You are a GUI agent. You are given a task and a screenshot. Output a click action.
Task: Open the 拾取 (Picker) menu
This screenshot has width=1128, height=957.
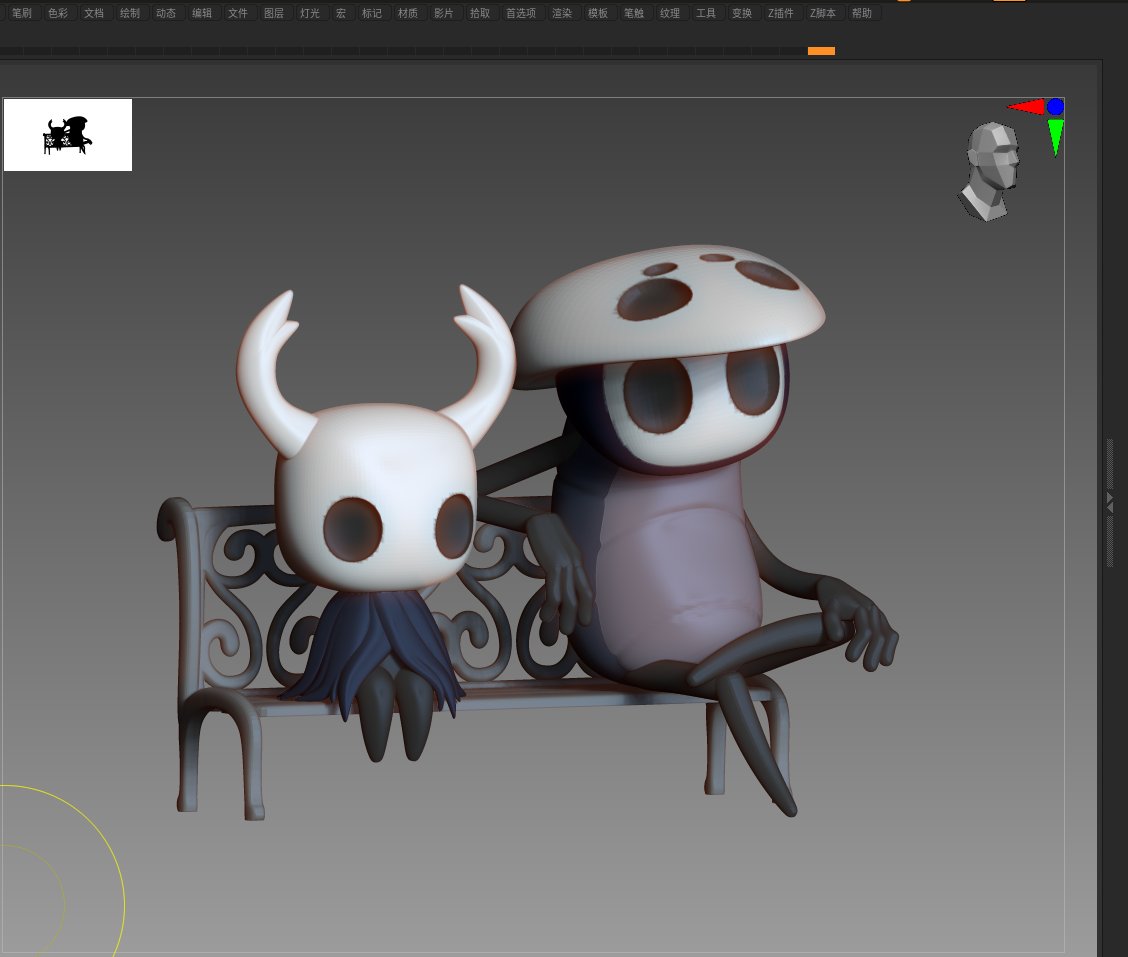[x=480, y=13]
